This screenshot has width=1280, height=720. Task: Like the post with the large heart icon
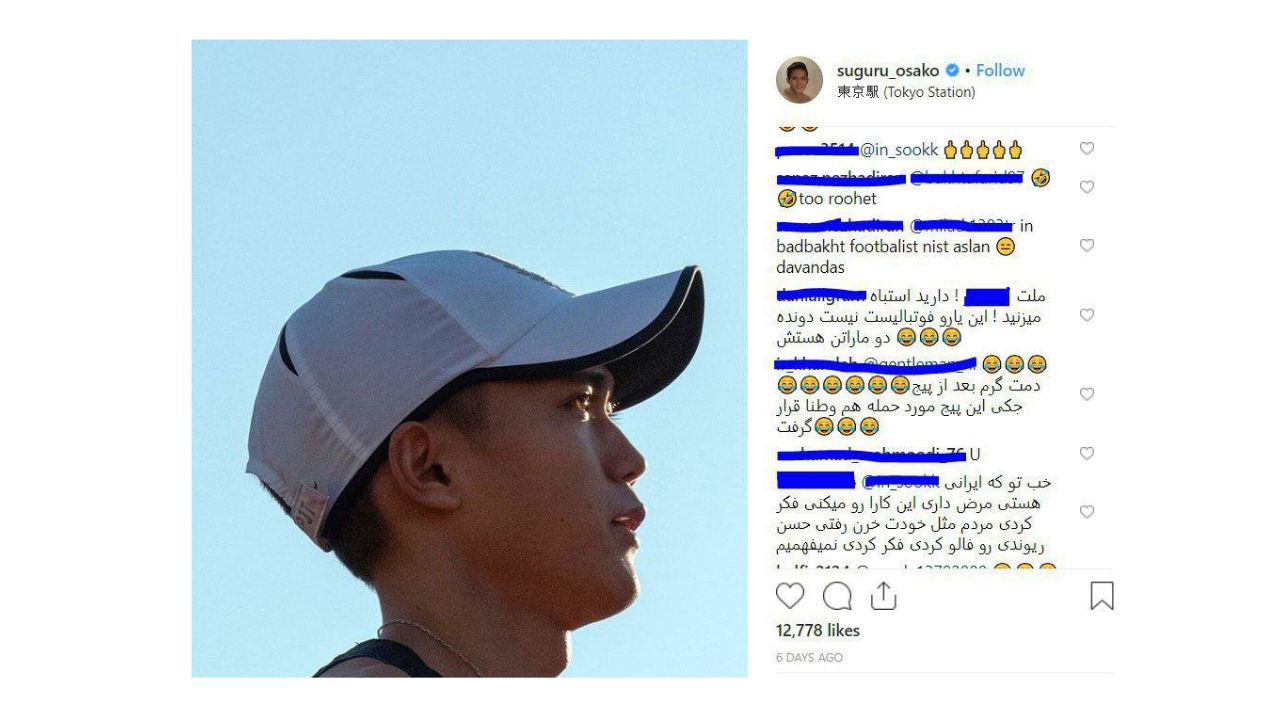(790, 596)
